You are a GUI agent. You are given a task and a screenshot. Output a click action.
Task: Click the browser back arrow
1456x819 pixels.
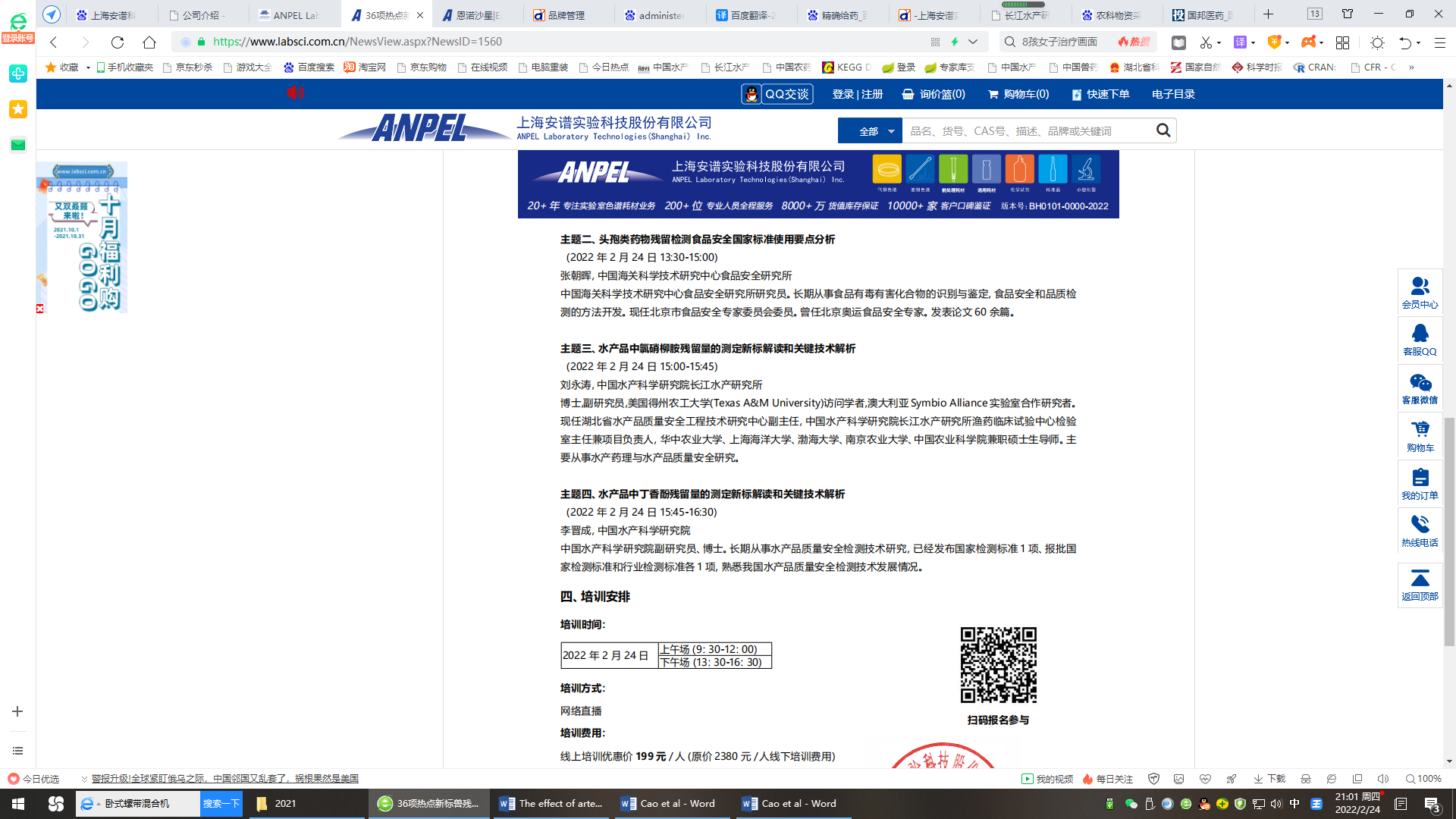point(53,42)
